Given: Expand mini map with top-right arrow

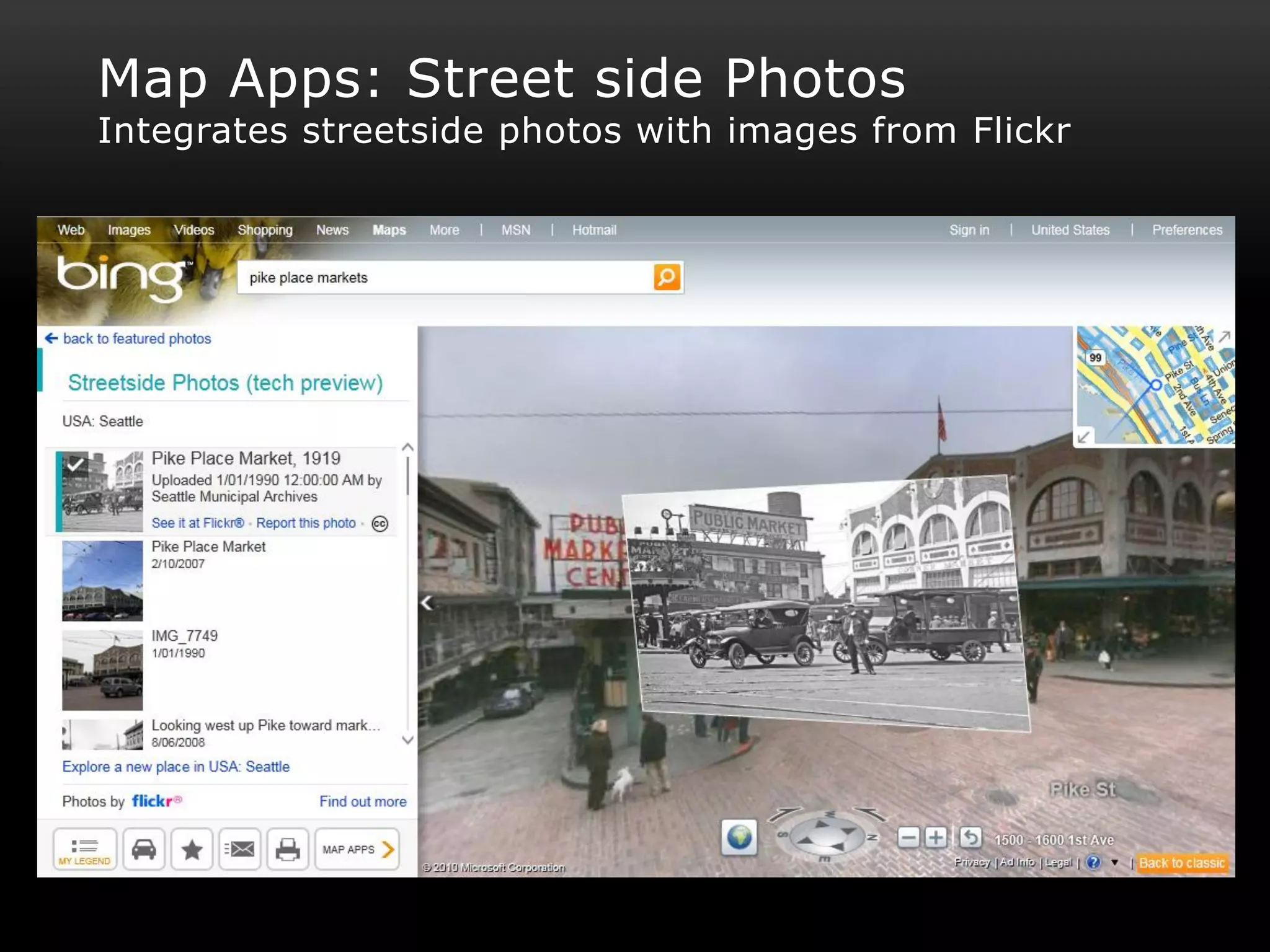Looking at the screenshot, I should 1223,337.
